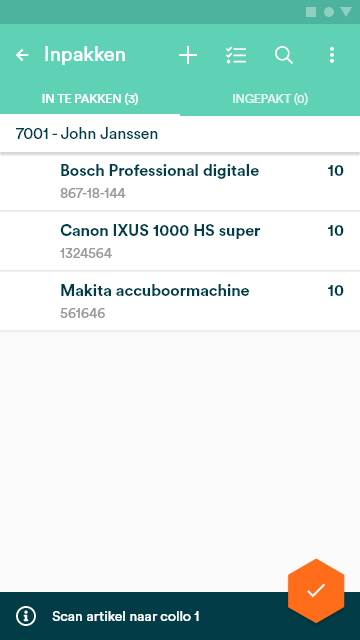Viewport: 360px width, 640px height.
Task: Tap quantity 10 of Makita accuboormachine
Action: point(336,291)
